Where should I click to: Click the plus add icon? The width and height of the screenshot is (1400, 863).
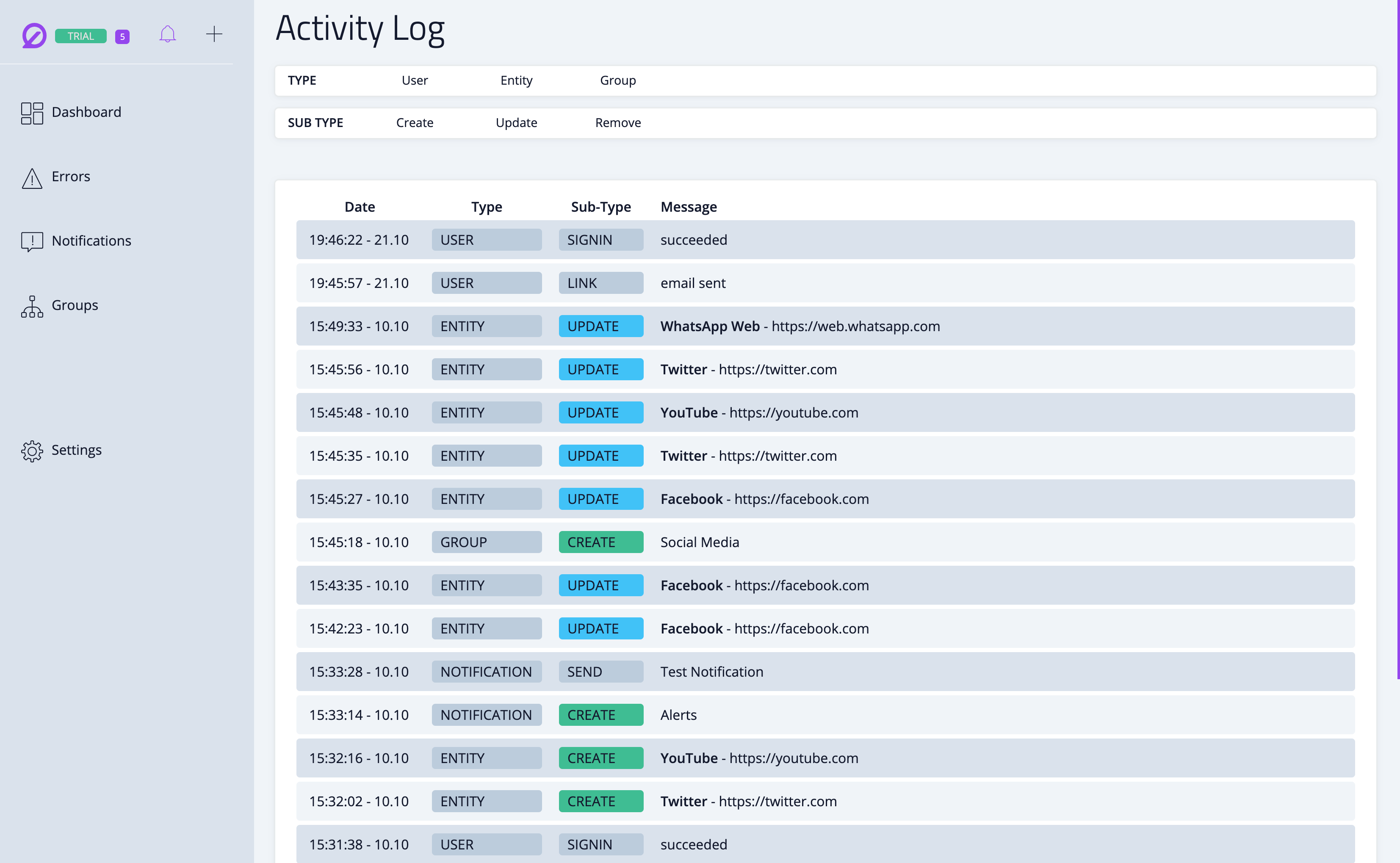coord(214,34)
